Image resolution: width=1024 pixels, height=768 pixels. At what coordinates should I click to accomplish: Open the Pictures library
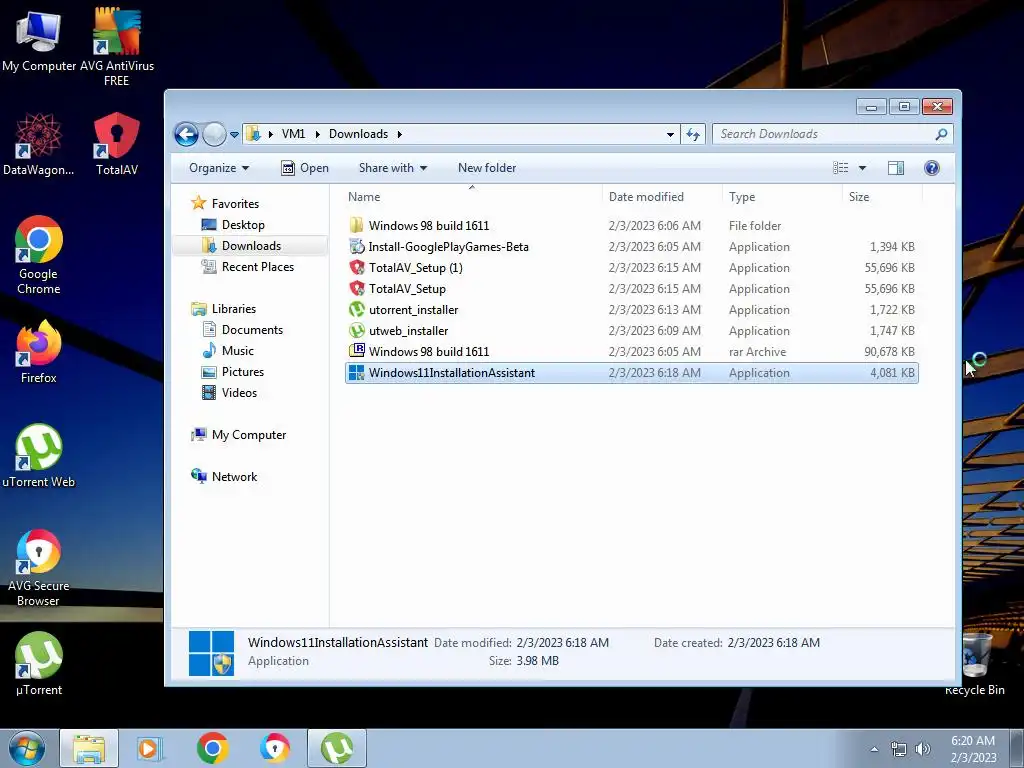[233, 372]
